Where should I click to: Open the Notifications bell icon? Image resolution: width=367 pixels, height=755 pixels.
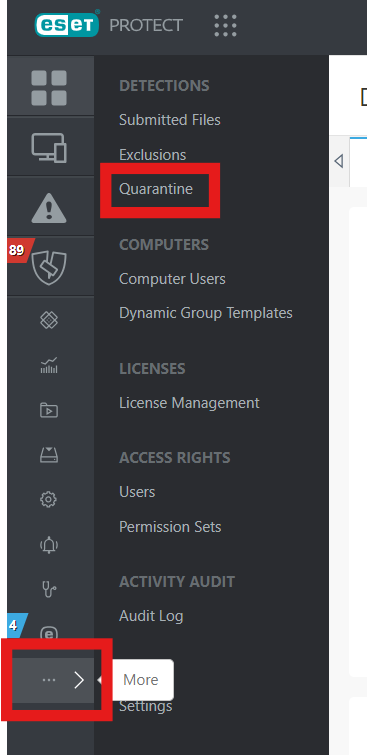tap(49, 545)
